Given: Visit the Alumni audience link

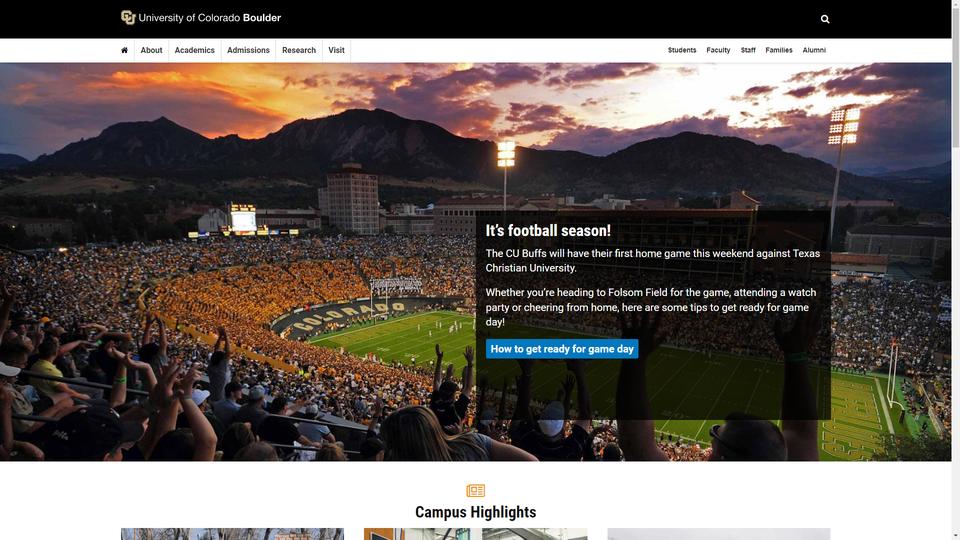Looking at the screenshot, I should (814, 50).
